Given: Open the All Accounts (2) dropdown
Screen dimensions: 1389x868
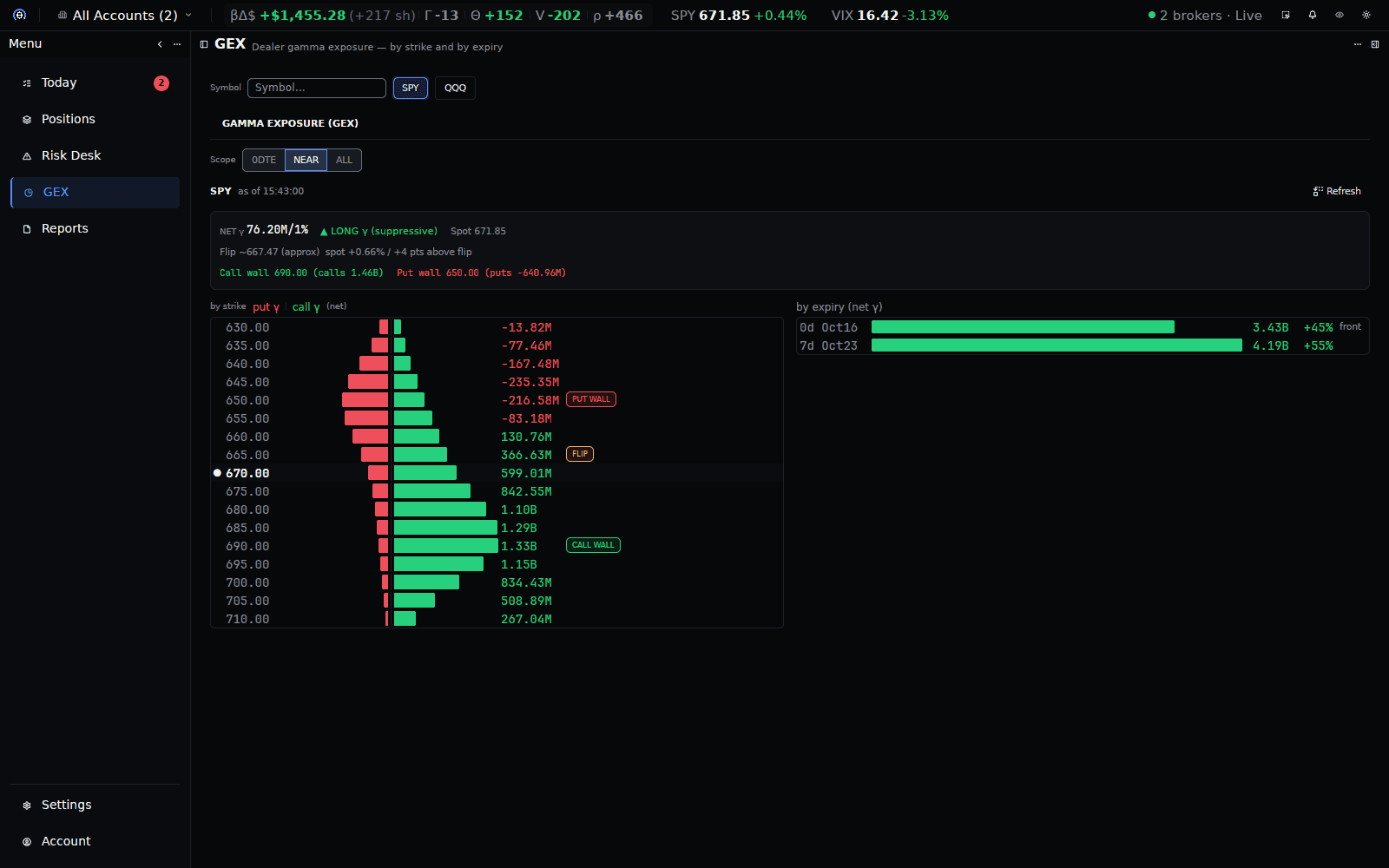Looking at the screenshot, I should [x=124, y=15].
